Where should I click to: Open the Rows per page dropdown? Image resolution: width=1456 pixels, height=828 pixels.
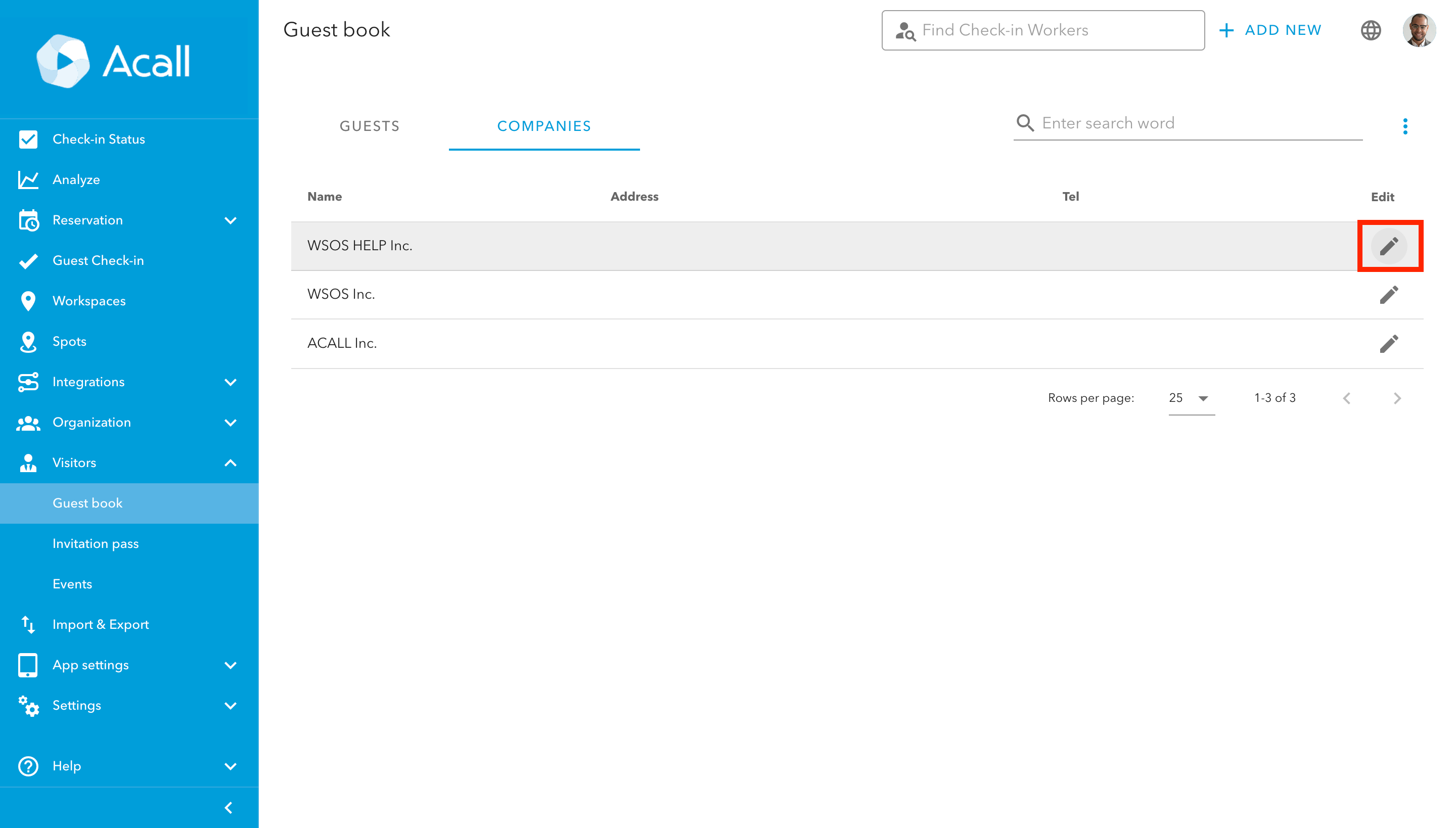point(1192,398)
